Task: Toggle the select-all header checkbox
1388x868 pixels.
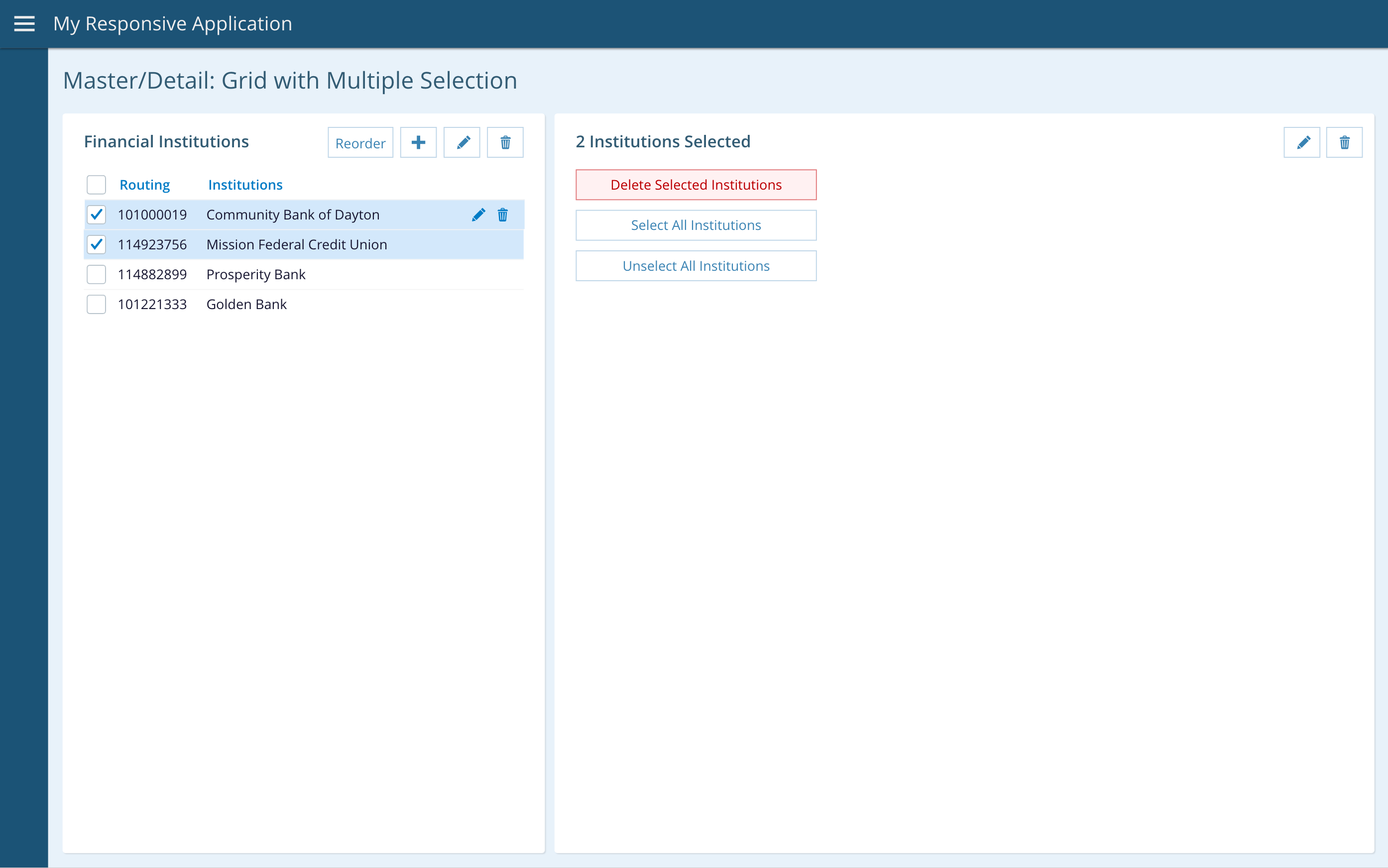Action: [97, 185]
